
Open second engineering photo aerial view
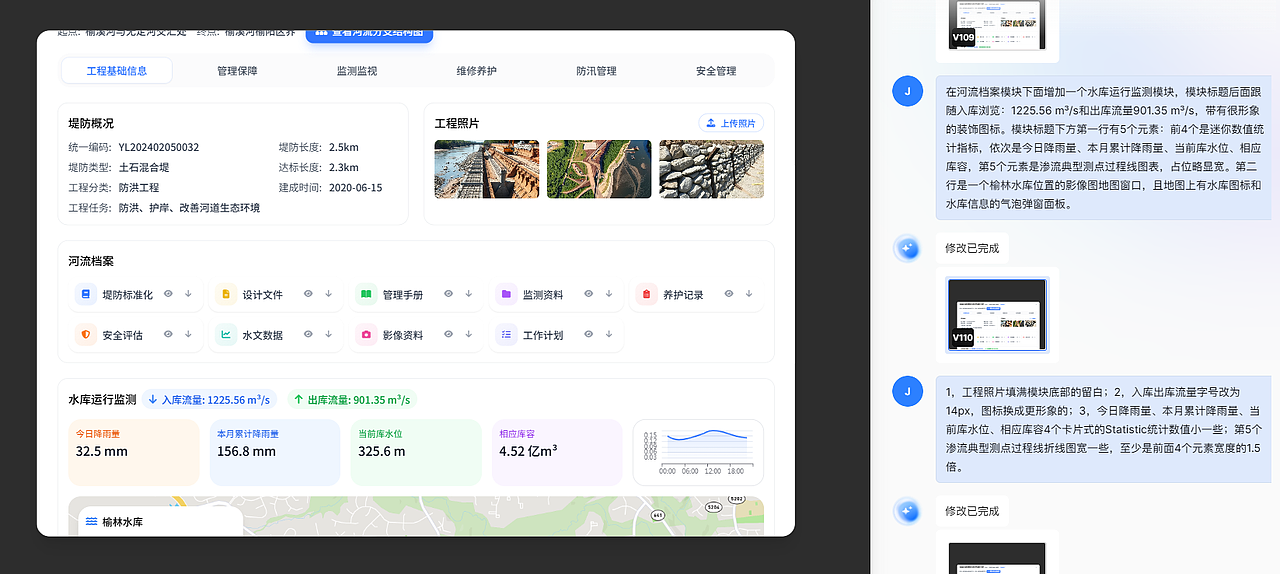pos(599,169)
